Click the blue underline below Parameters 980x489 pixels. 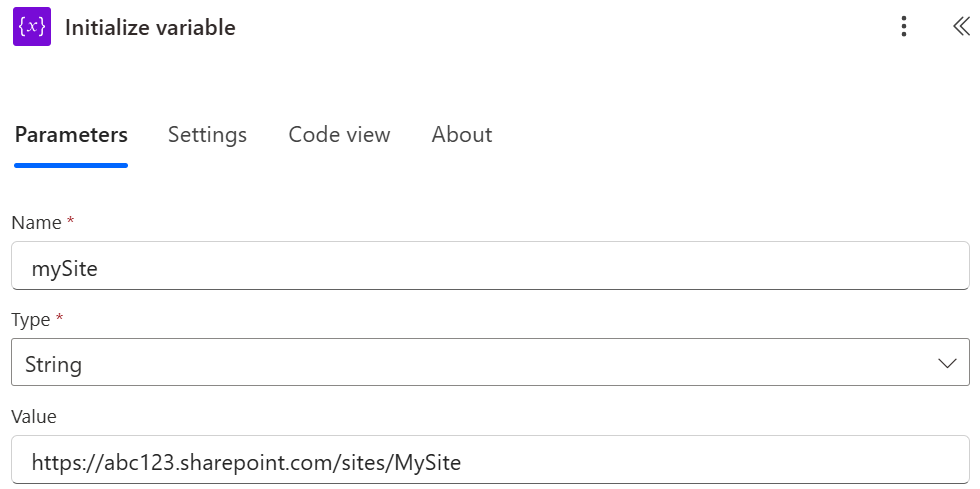click(x=71, y=165)
